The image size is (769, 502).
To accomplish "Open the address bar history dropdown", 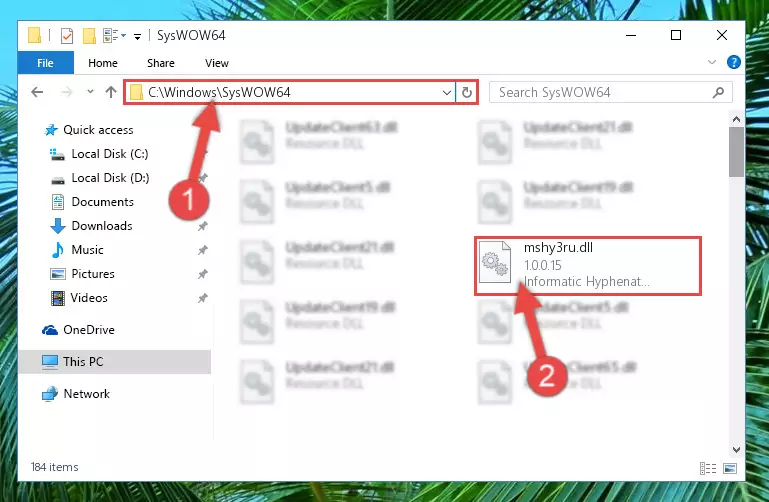I will [447, 92].
